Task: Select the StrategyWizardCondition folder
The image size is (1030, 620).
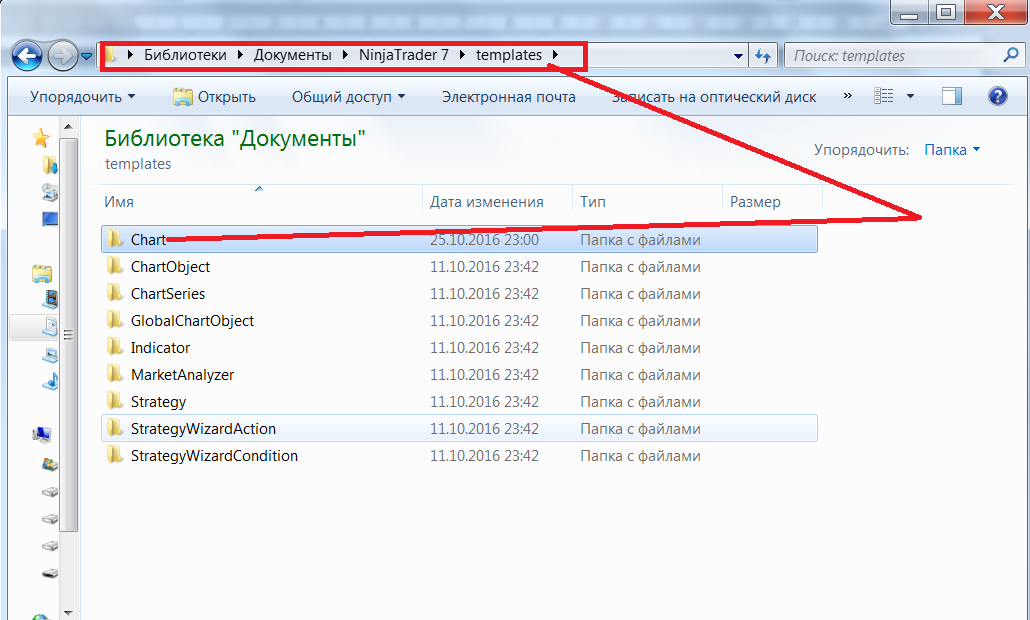Action: coord(214,456)
